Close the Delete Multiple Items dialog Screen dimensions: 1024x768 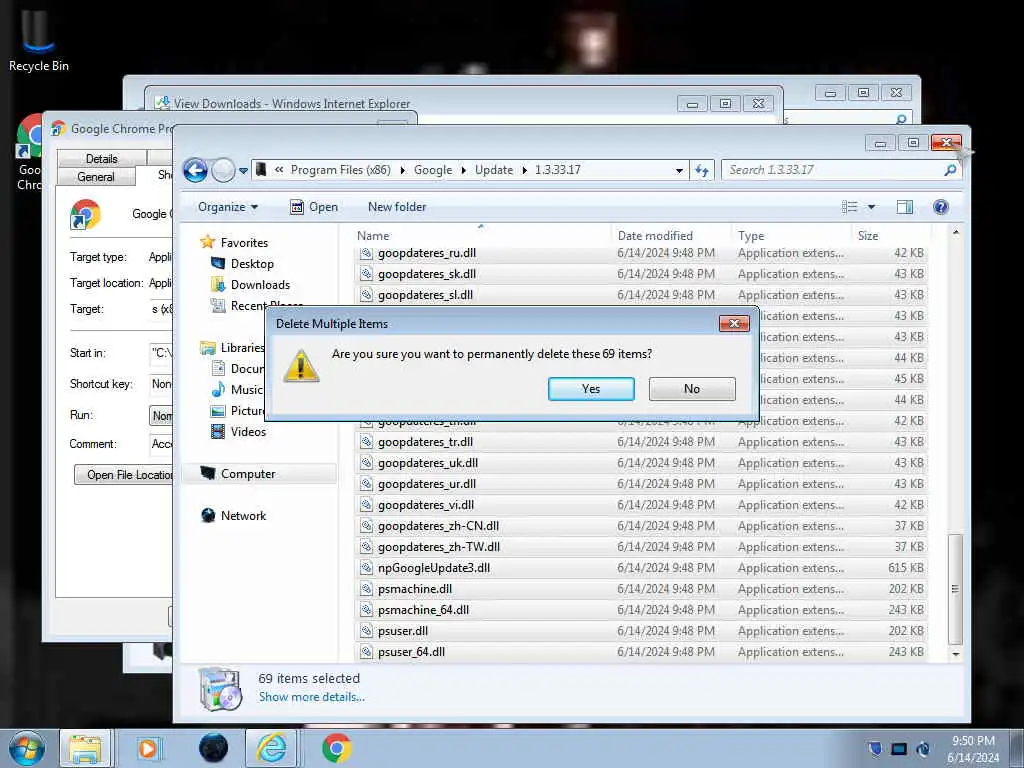coord(734,323)
